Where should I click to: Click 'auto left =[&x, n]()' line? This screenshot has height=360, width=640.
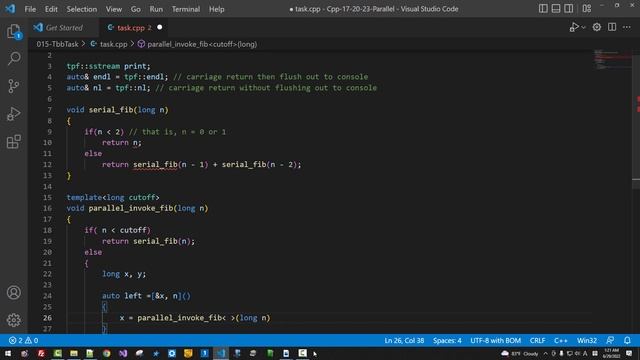(146, 296)
